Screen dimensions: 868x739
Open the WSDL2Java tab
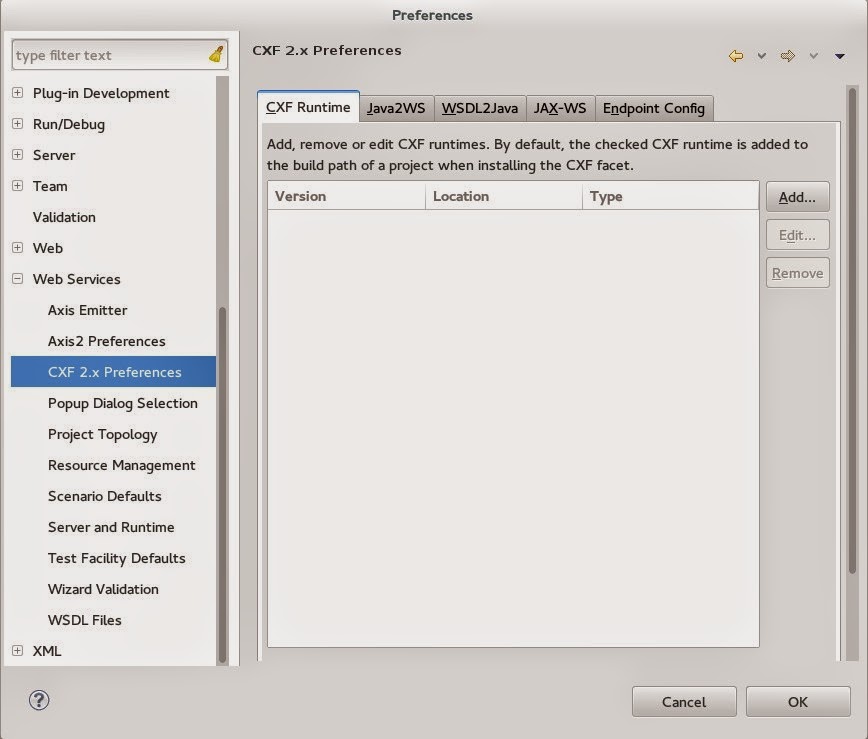480,108
